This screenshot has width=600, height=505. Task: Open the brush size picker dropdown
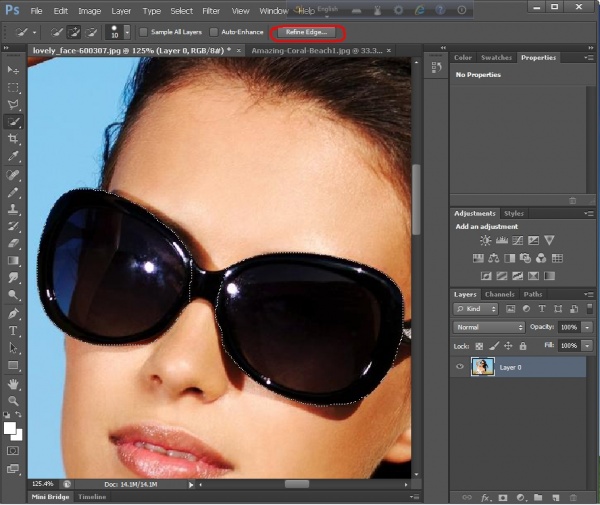[x=126, y=33]
